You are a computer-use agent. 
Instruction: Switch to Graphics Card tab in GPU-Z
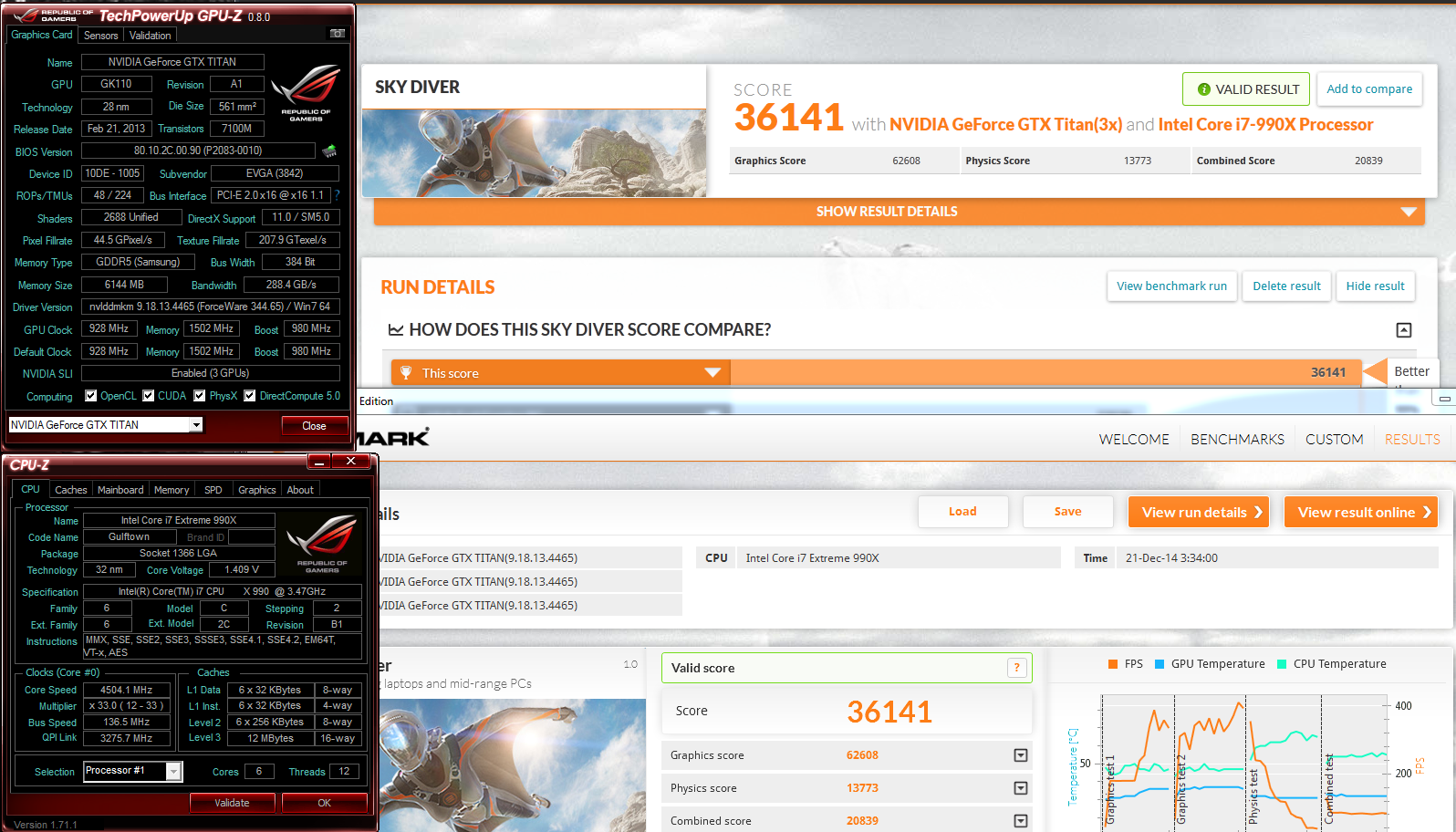pos(42,35)
